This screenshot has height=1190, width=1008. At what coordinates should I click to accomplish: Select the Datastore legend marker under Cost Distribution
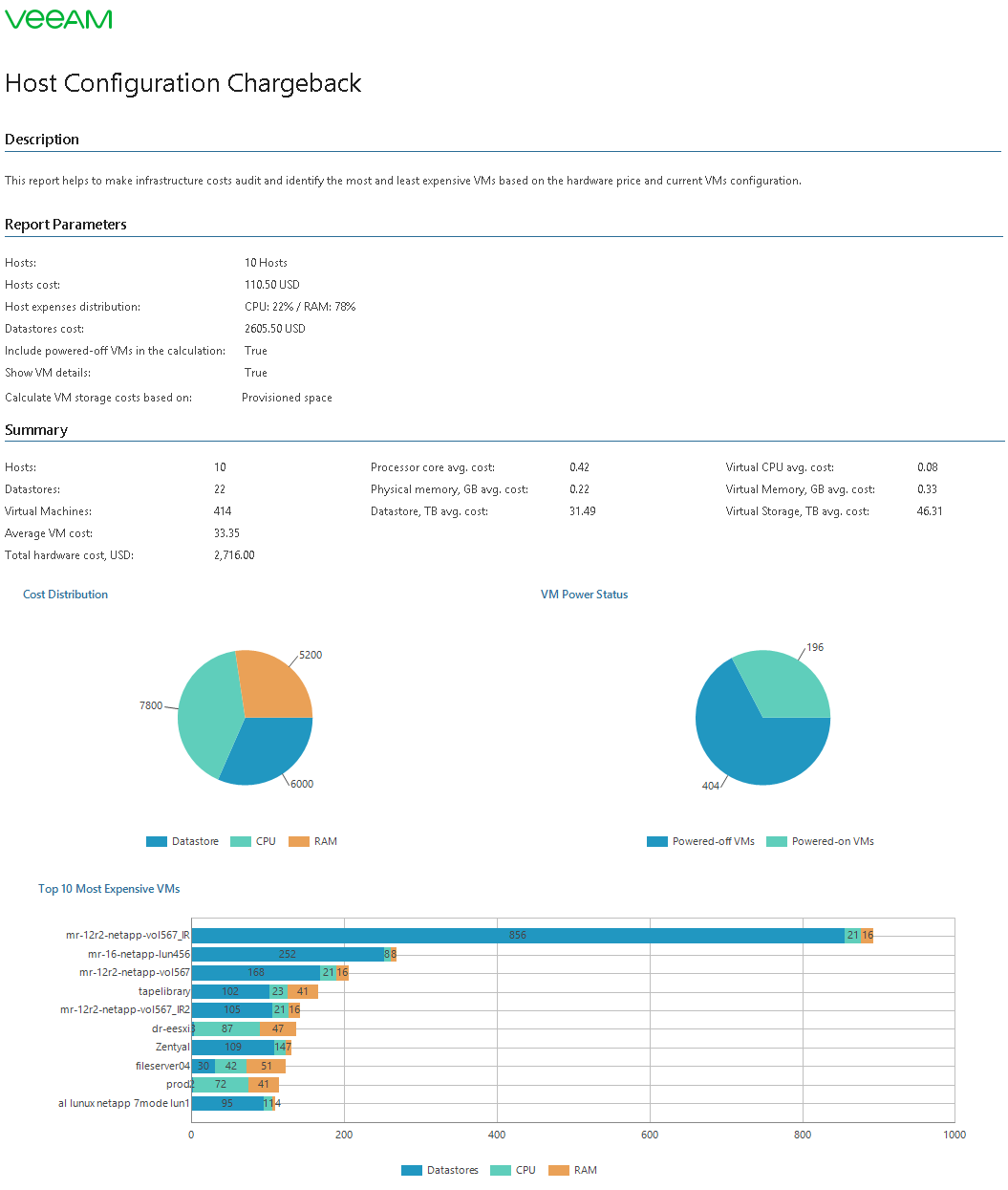point(156,841)
